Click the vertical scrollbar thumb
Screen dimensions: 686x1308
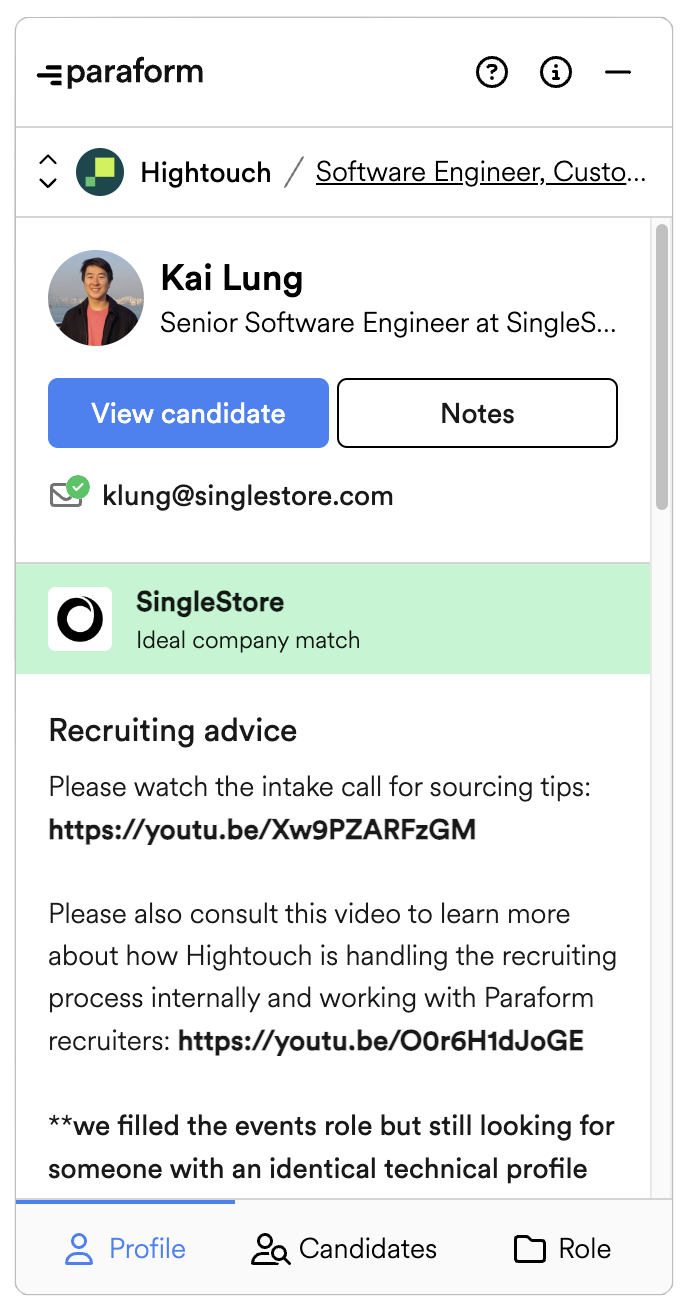pyautogui.click(x=662, y=367)
